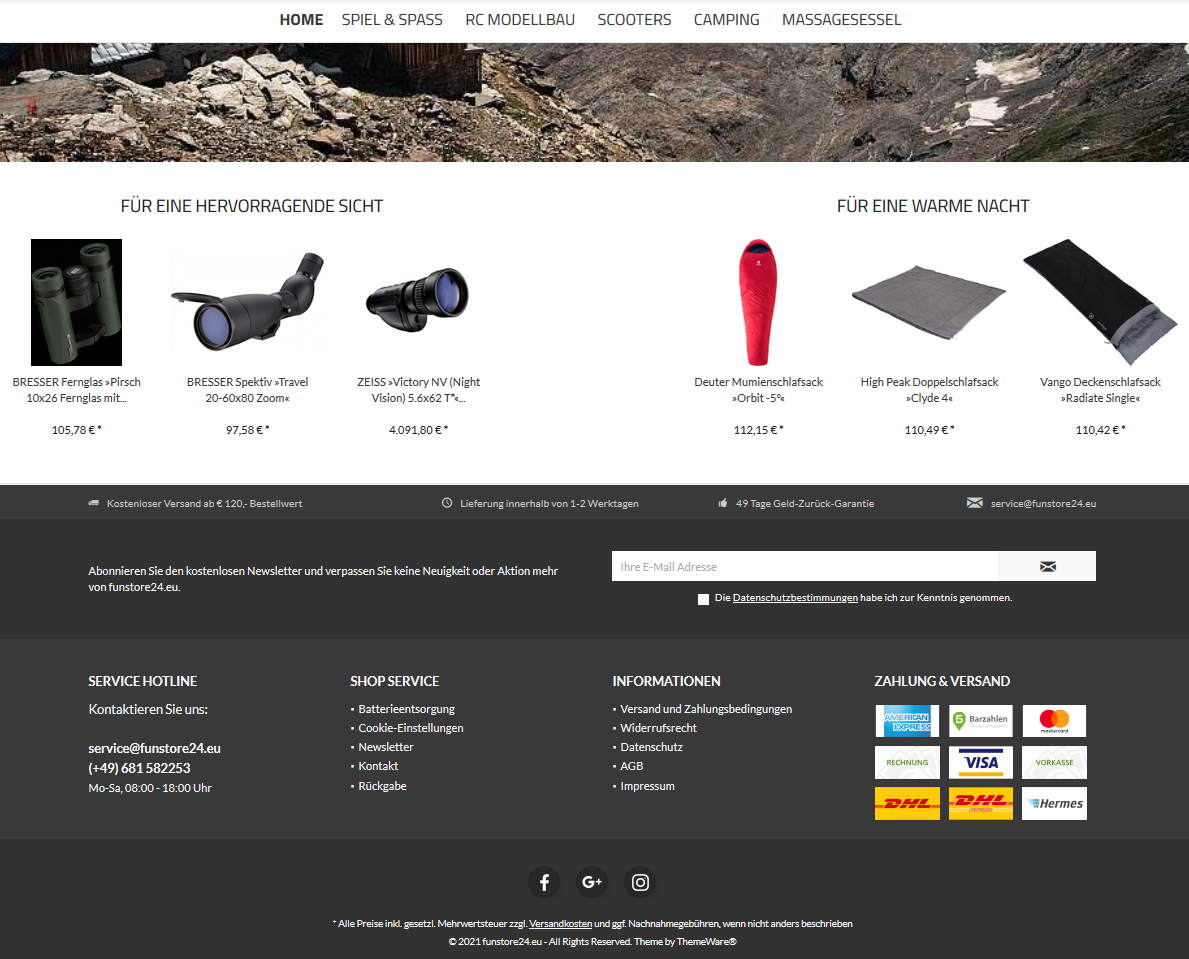Image resolution: width=1189 pixels, height=959 pixels.
Task: Click the VISA payment logo
Action: pos(980,762)
